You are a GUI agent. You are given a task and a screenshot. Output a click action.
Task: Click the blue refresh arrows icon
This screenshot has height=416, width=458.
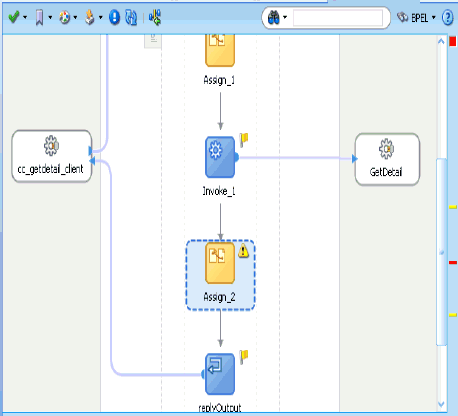coord(131,17)
